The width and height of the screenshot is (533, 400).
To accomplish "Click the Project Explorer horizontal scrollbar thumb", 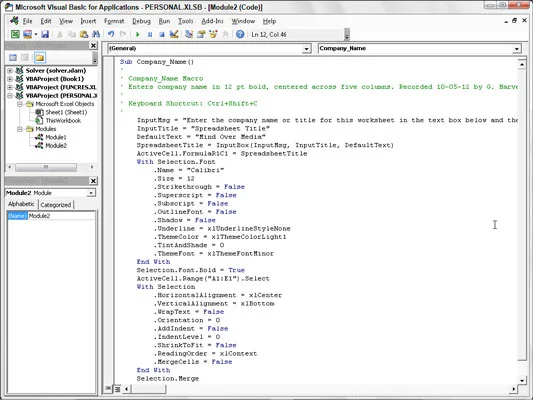I will click(x=46, y=167).
